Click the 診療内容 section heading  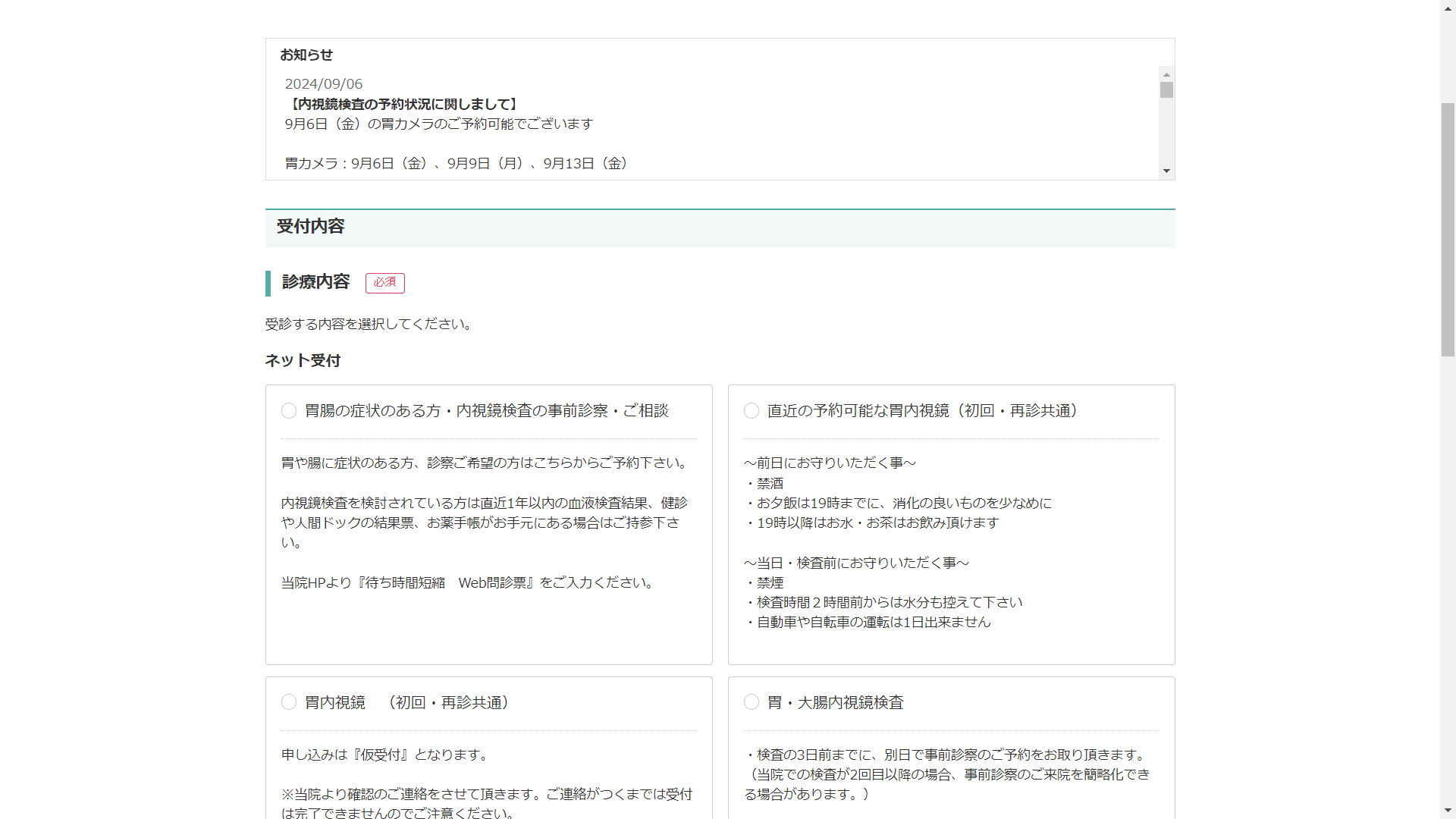(x=315, y=282)
